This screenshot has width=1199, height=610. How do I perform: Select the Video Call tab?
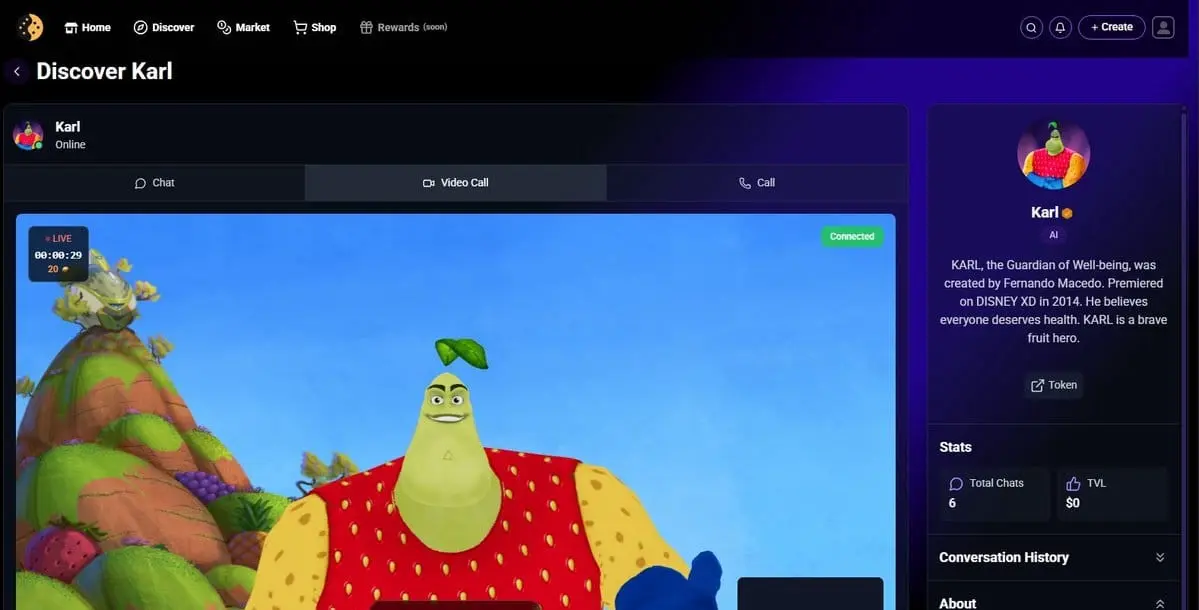(x=456, y=183)
